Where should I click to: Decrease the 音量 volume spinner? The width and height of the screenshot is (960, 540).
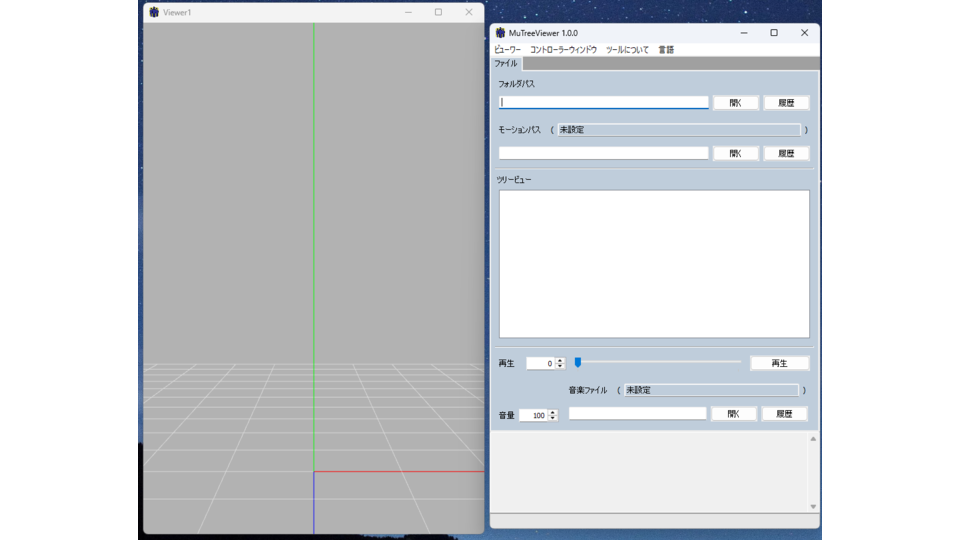click(x=552, y=418)
